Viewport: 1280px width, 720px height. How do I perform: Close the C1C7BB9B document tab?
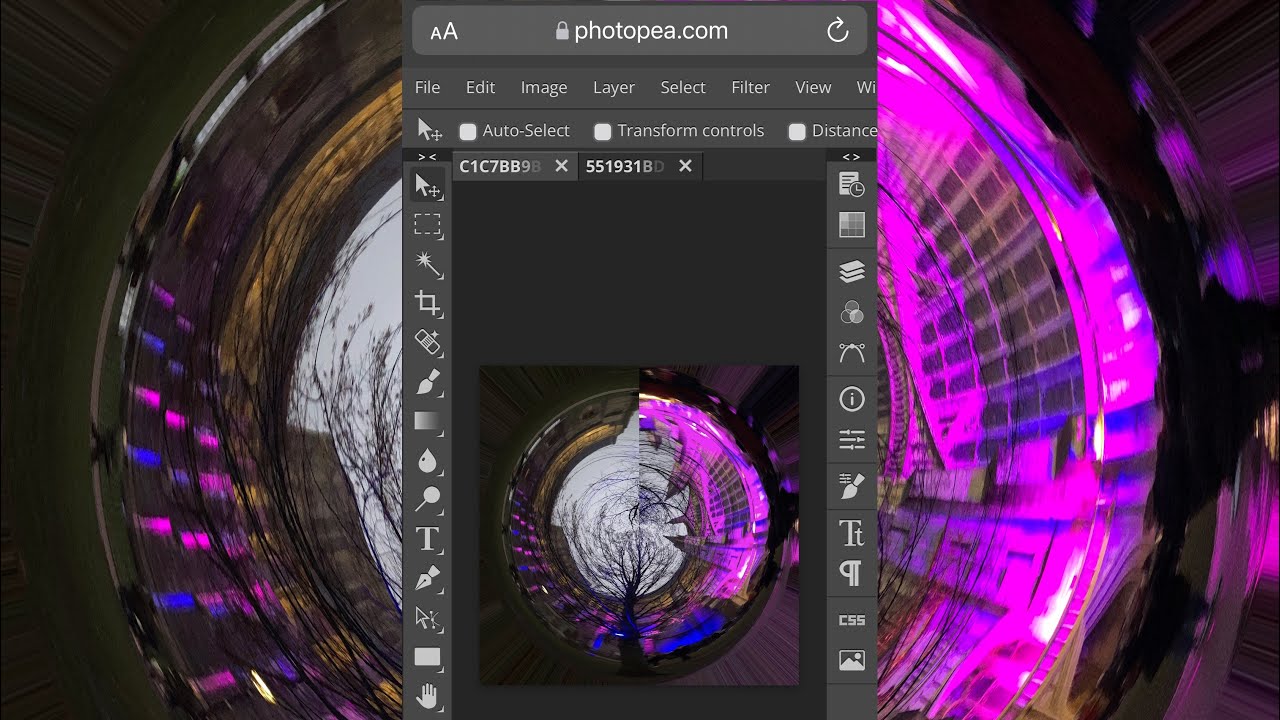[562, 166]
